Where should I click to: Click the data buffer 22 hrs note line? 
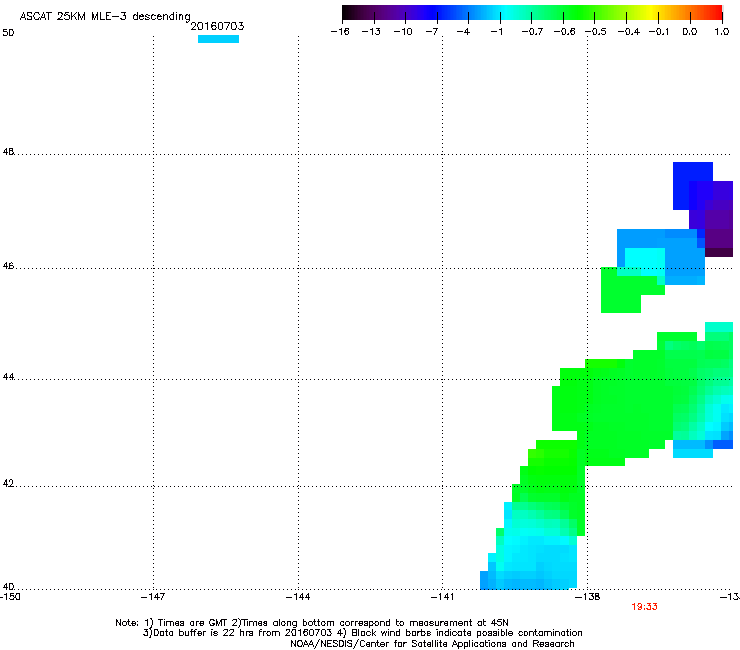pos(362,633)
